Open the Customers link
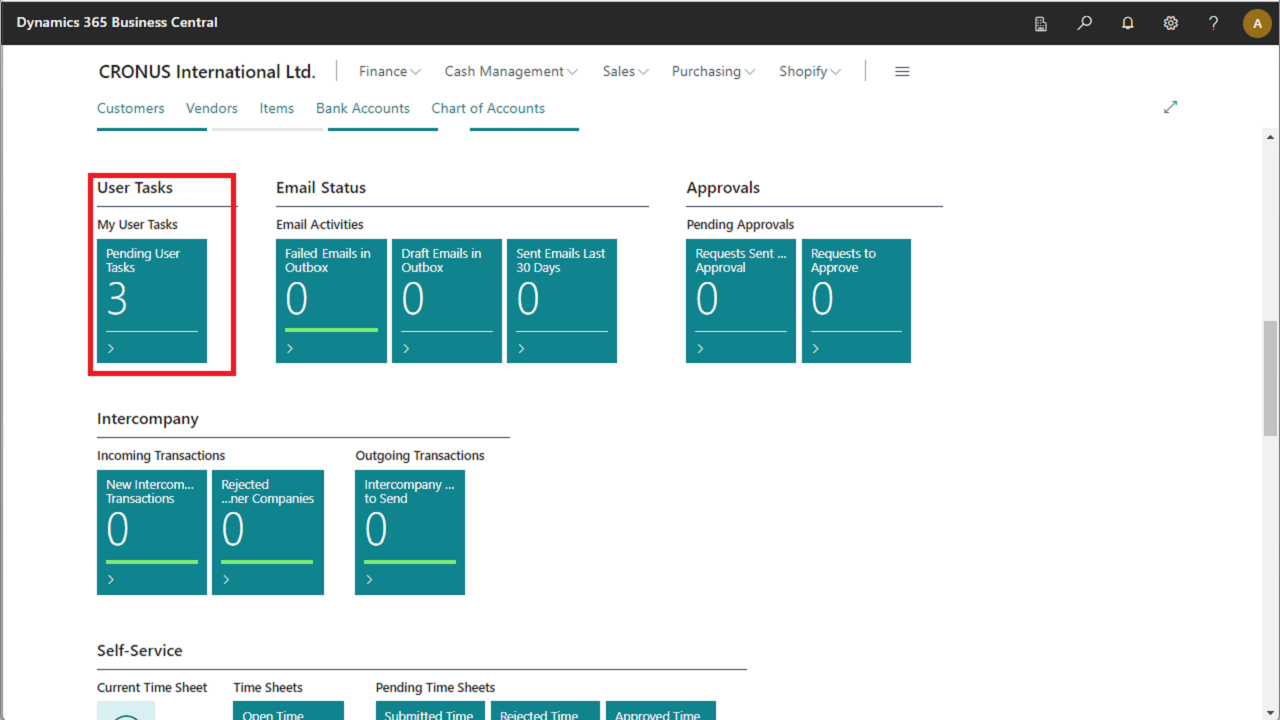Viewport: 1280px width, 720px height. click(x=131, y=108)
